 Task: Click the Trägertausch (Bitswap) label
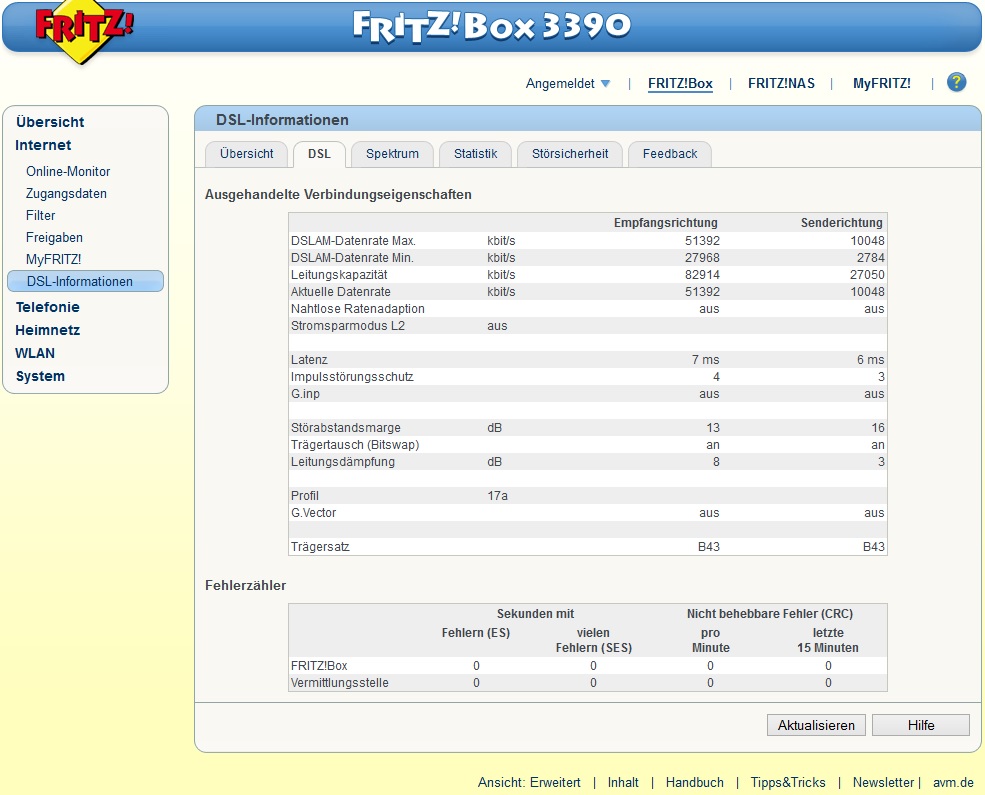pyautogui.click(x=355, y=445)
